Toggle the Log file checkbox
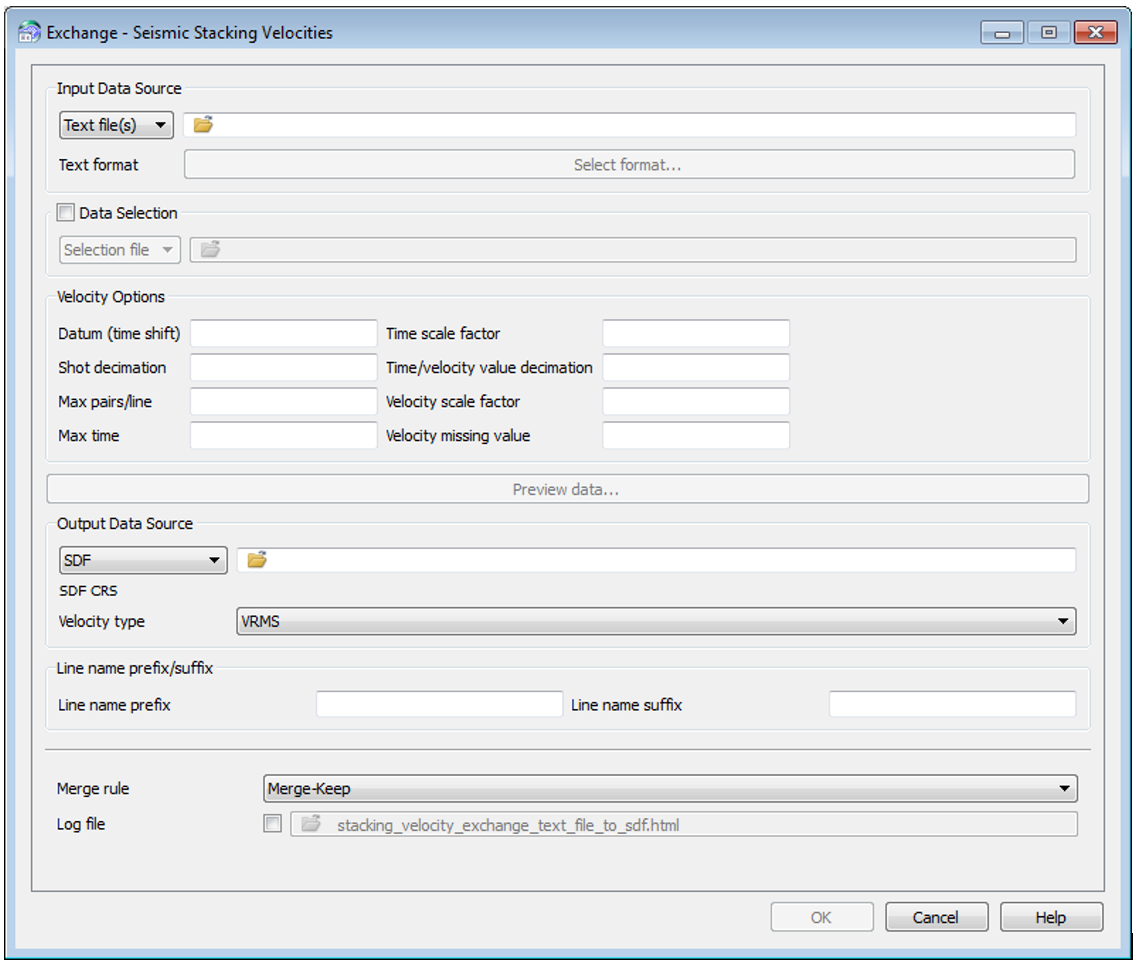Screen dimensions: 1139x968 point(272,825)
